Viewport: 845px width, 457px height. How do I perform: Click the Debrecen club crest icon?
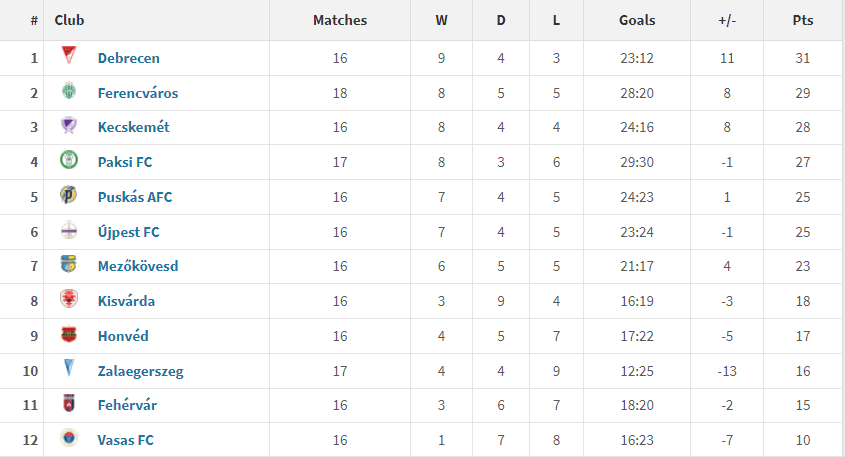(69, 55)
